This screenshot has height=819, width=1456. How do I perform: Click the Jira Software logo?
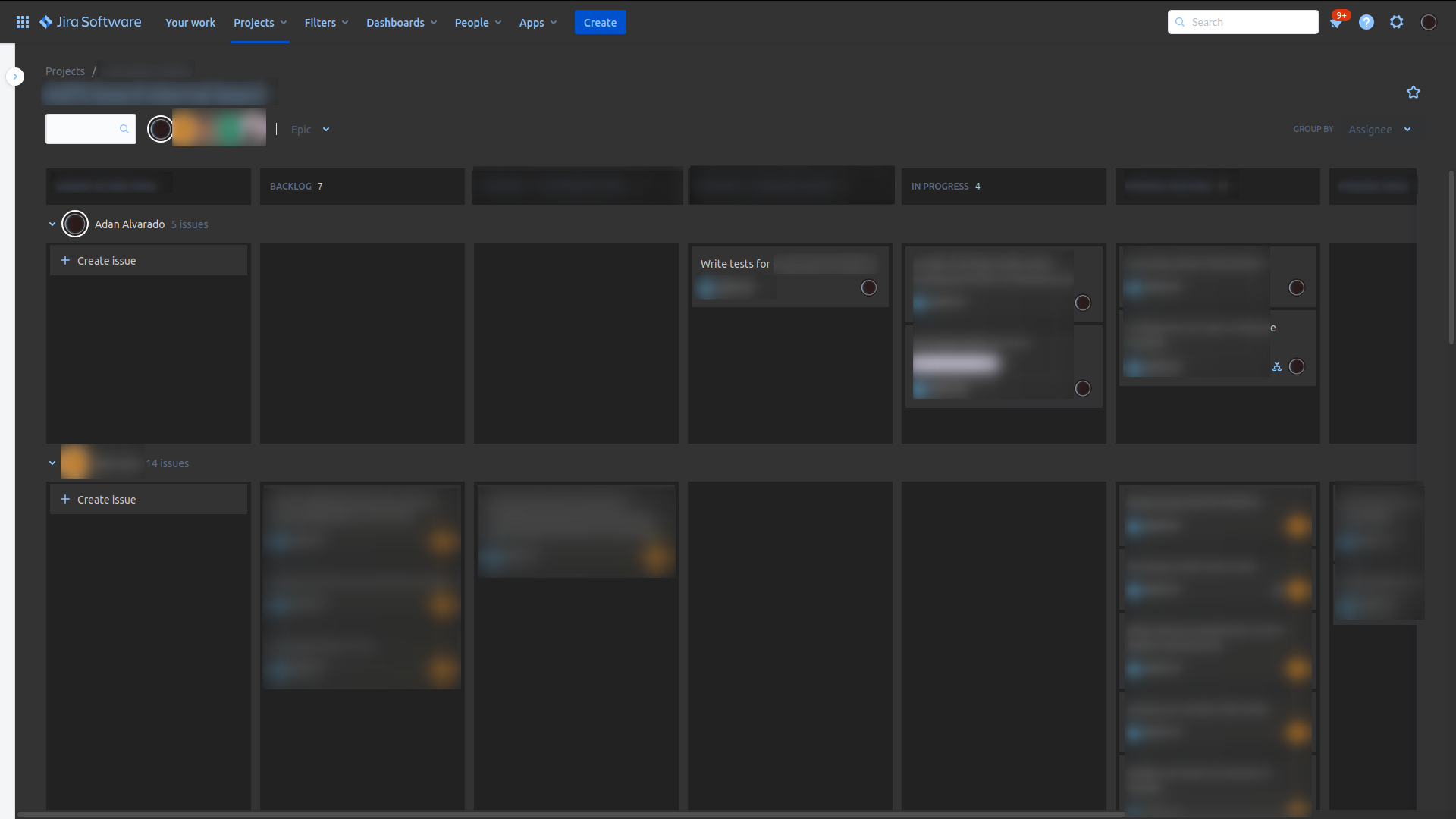pos(90,22)
